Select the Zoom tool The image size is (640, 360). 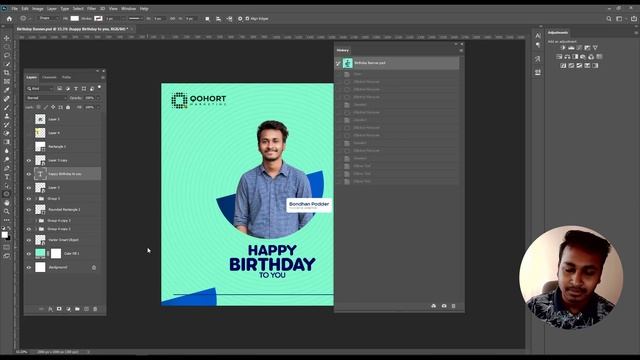coord(7,211)
